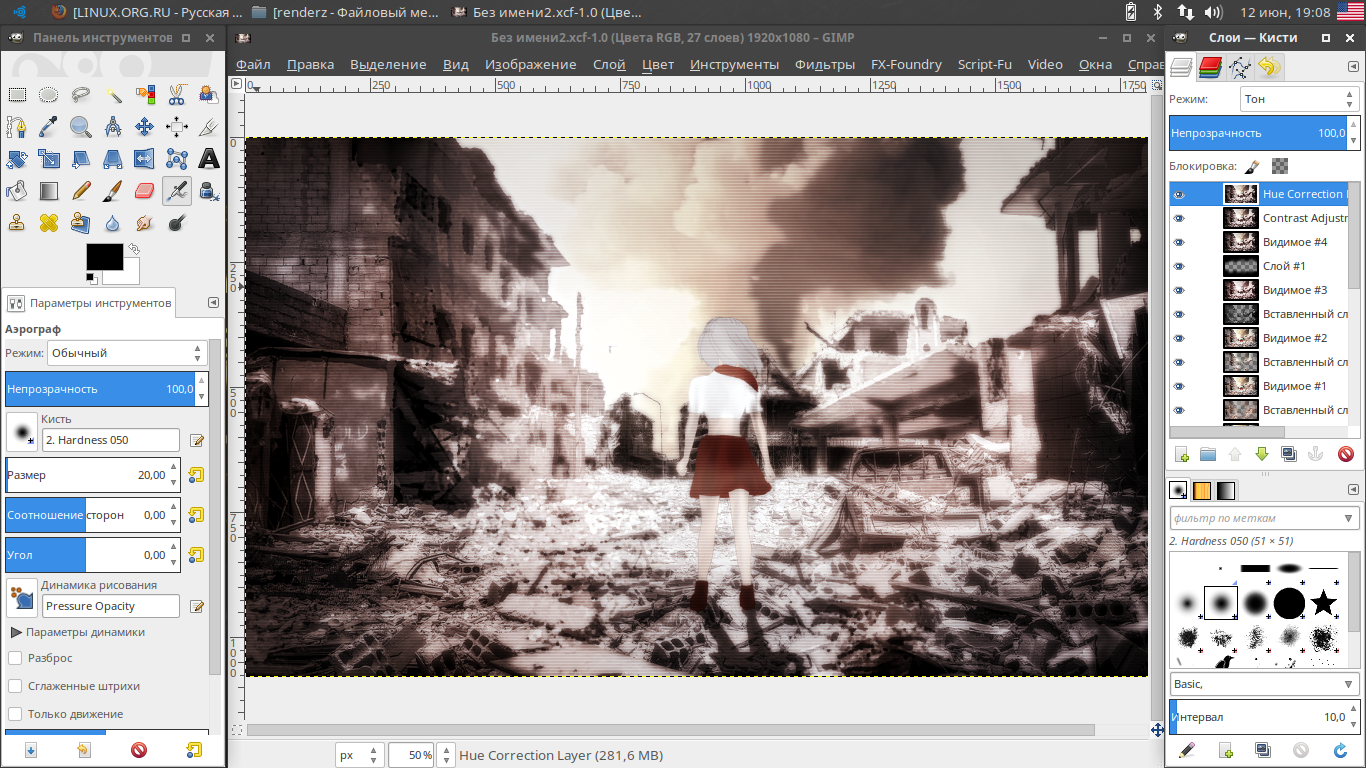This screenshot has width=1366, height=768.
Task: Select the Measure compass tool
Action: pyautogui.click(x=113, y=127)
